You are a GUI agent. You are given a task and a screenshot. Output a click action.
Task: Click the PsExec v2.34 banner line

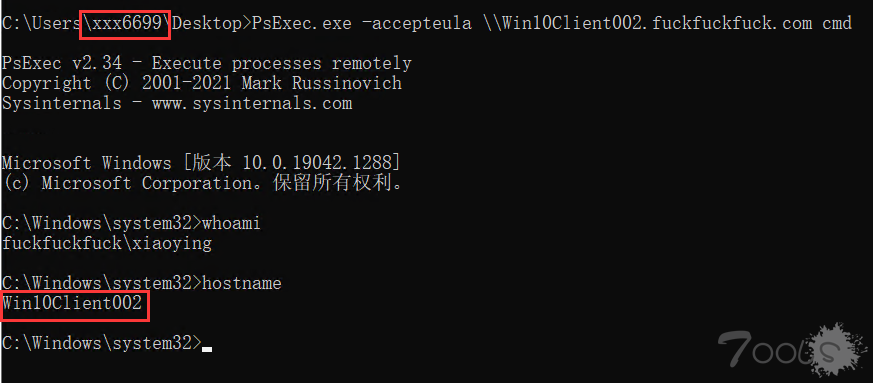[207, 63]
